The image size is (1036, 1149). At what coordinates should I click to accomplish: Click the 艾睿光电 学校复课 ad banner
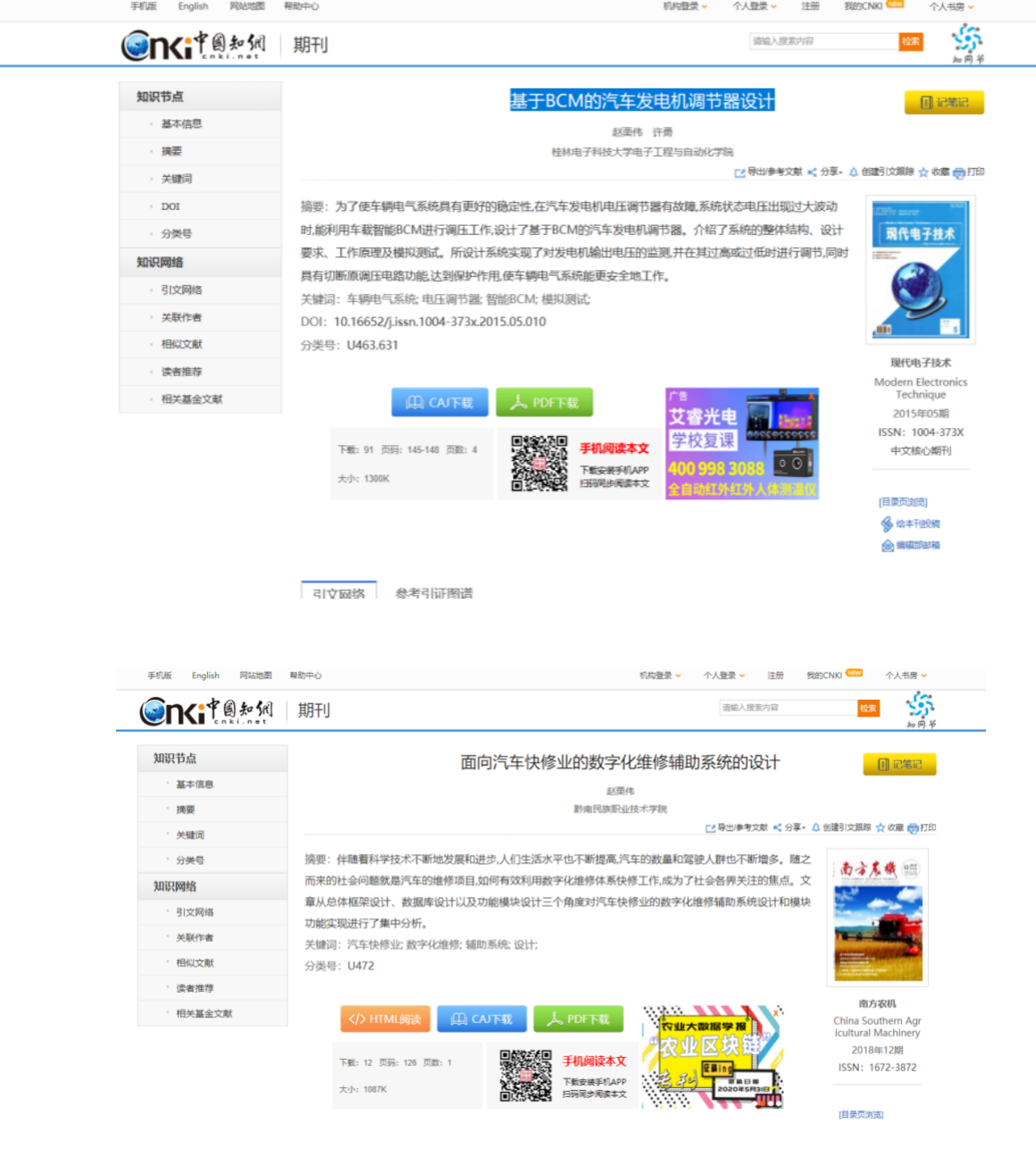click(742, 443)
